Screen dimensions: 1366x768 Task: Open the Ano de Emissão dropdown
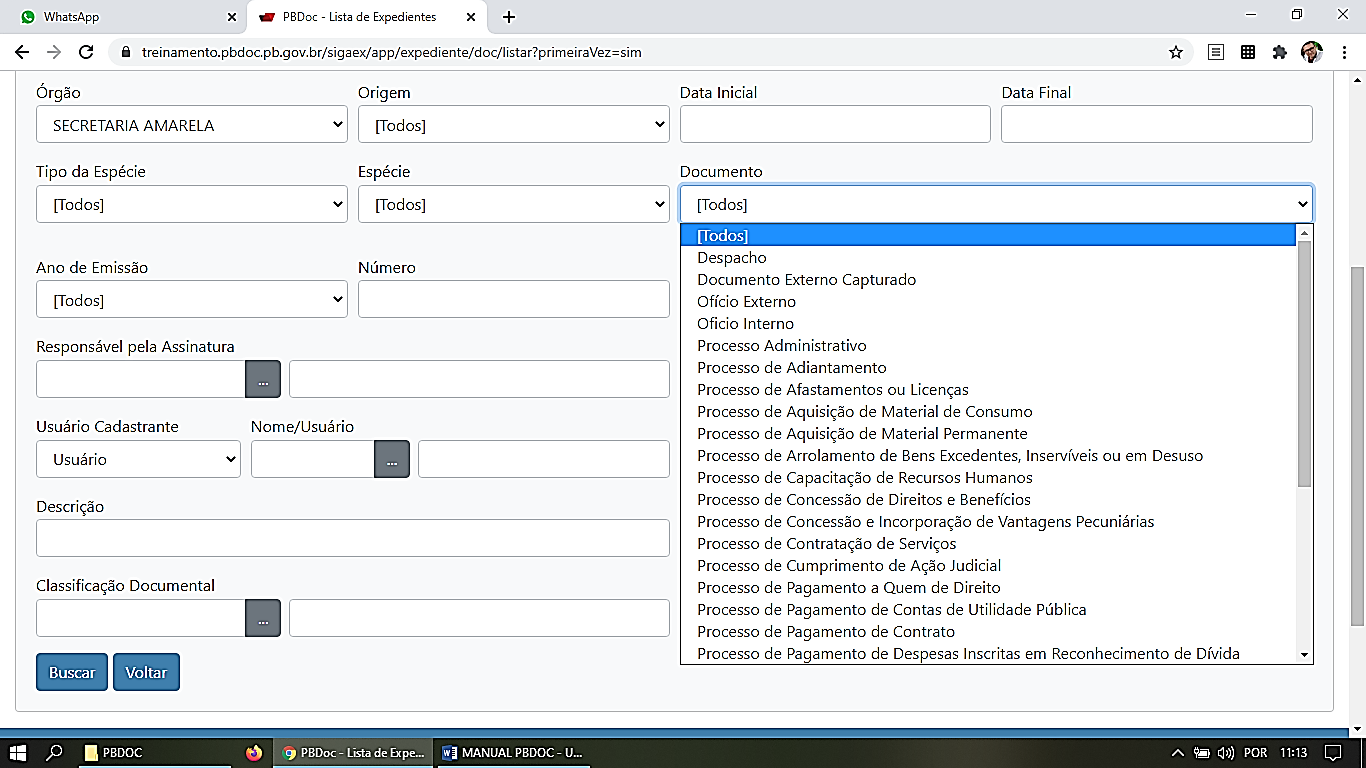192,300
